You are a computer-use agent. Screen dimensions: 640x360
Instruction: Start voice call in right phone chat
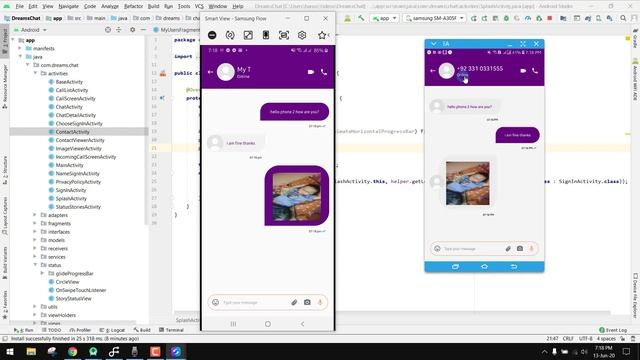tap(535, 71)
